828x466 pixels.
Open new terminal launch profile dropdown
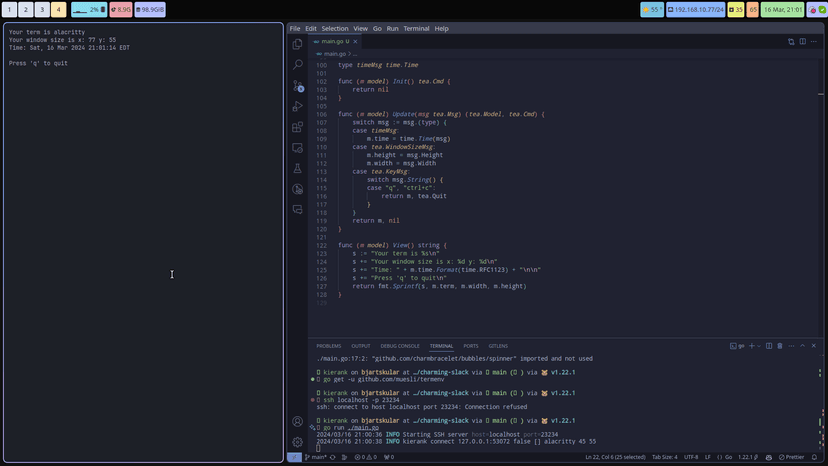click(x=759, y=346)
